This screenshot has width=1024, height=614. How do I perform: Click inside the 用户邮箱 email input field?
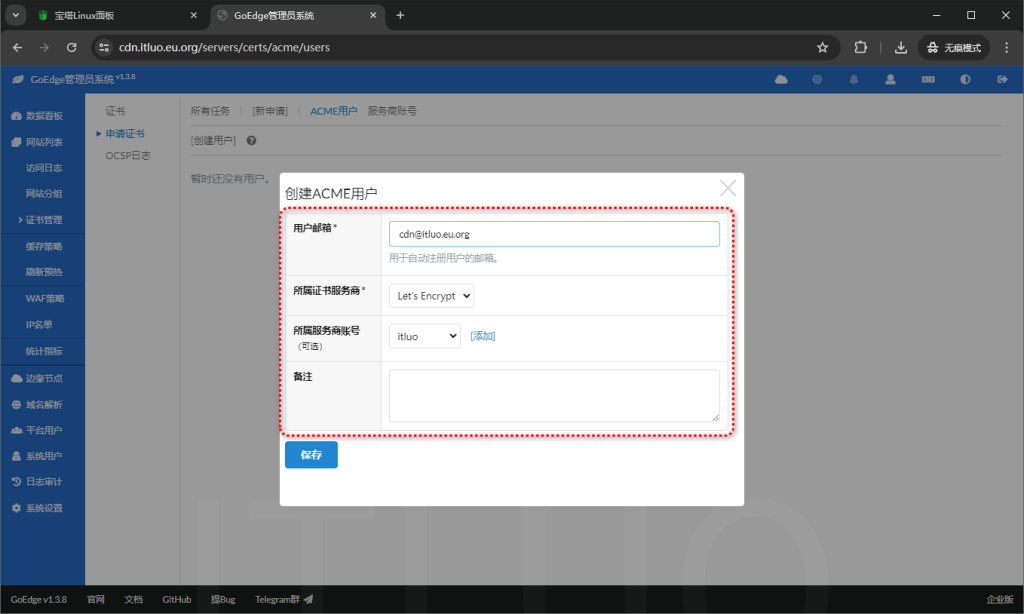553,233
